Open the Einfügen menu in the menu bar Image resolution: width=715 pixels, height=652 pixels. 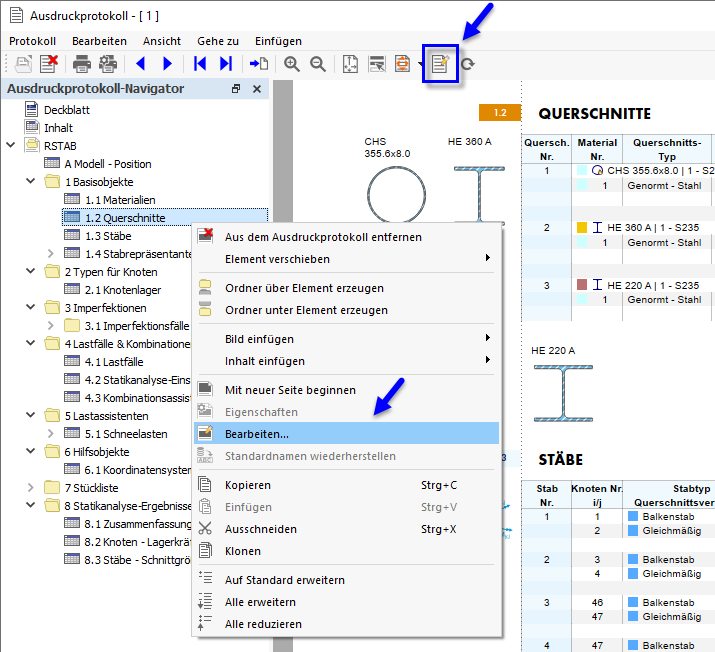click(x=278, y=41)
